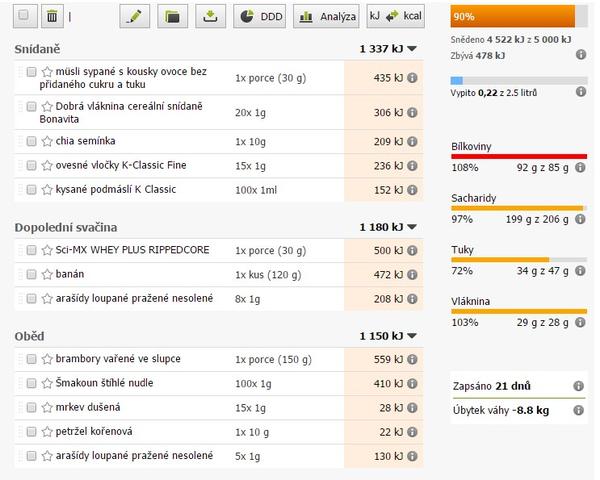Show info for Šmakoun štíhlé nudle
This screenshot has width=600, height=480.
click(411, 383)
